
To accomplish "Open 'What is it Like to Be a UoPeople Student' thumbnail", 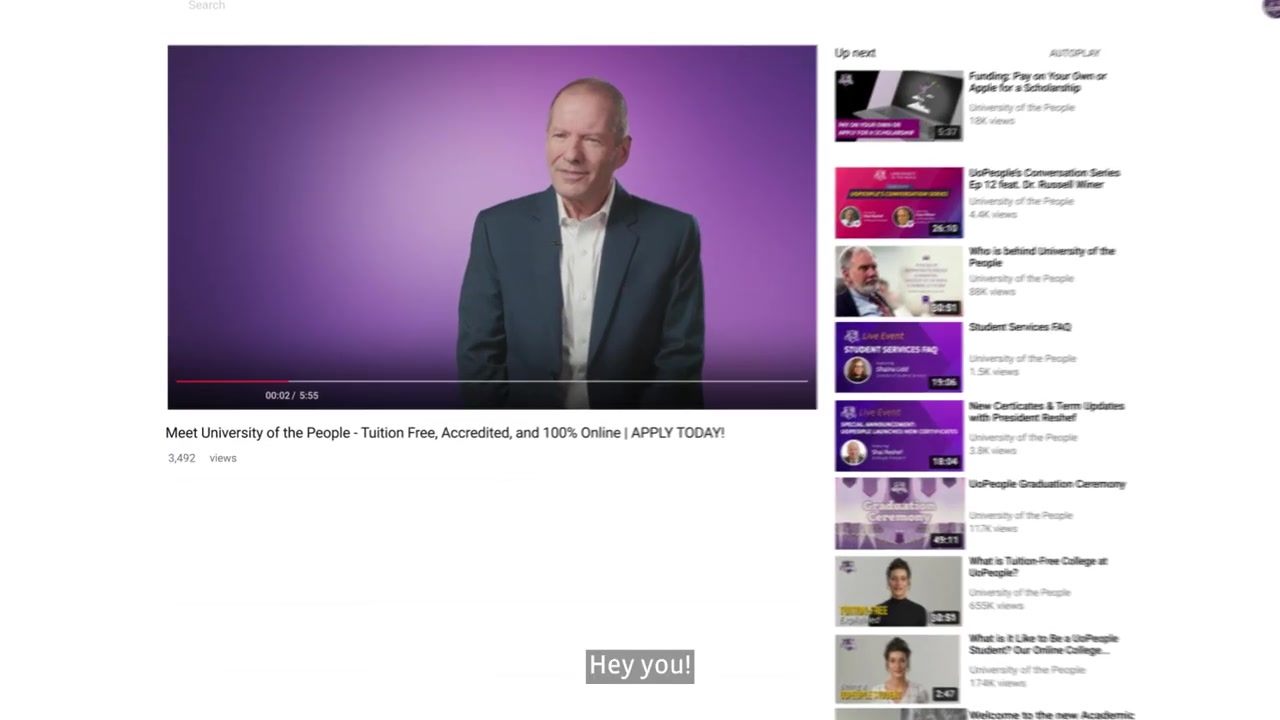I will coord(899,669).
